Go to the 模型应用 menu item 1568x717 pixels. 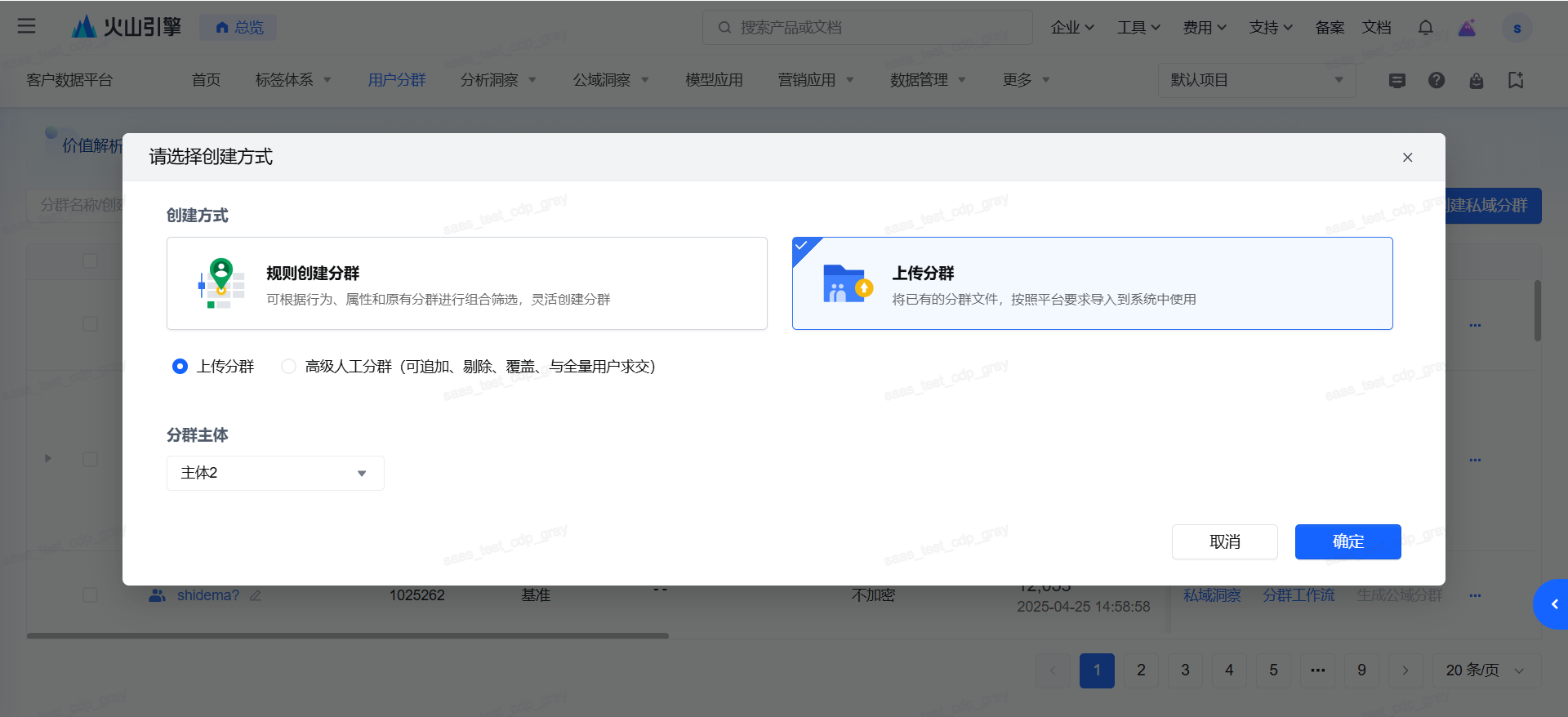coord(714,80)
